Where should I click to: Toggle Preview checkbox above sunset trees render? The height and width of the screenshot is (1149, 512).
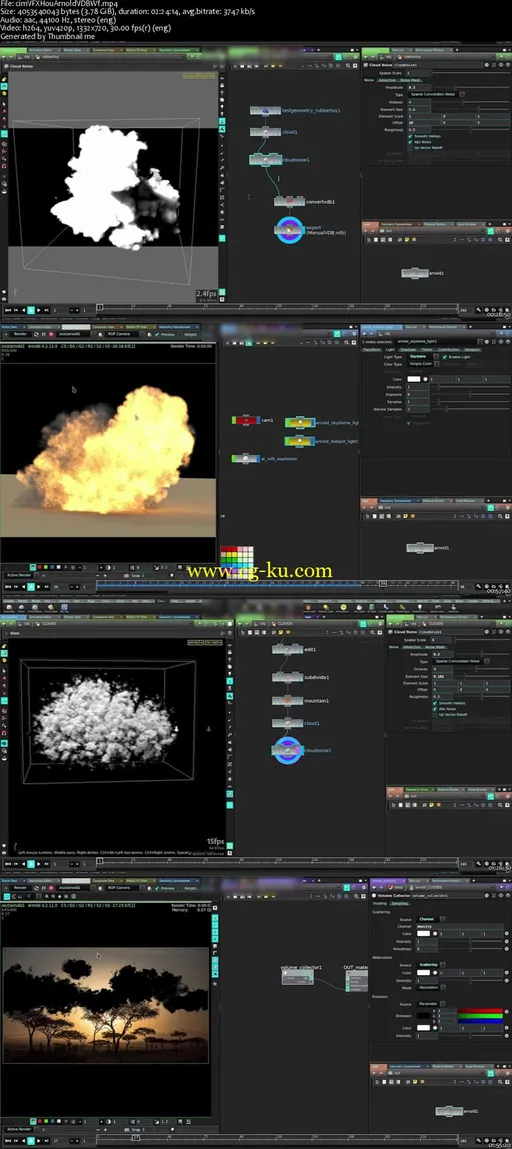click(157, 888)
